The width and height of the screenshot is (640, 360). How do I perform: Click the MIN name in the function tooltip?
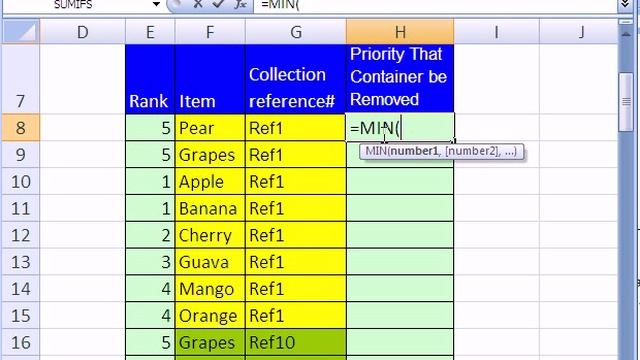[x=376, y=151]
